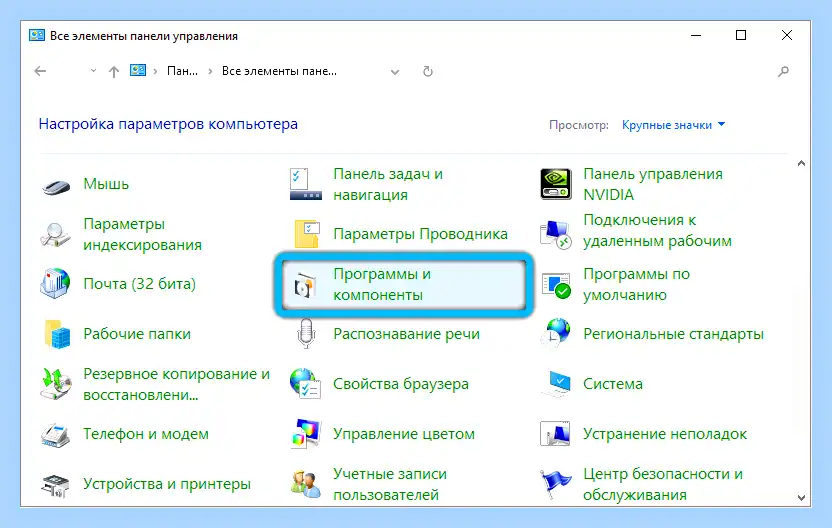This screenshot has width=832, height=528.
Task: Click the Remote Desktop Connections icon
Action: [556, 233]
